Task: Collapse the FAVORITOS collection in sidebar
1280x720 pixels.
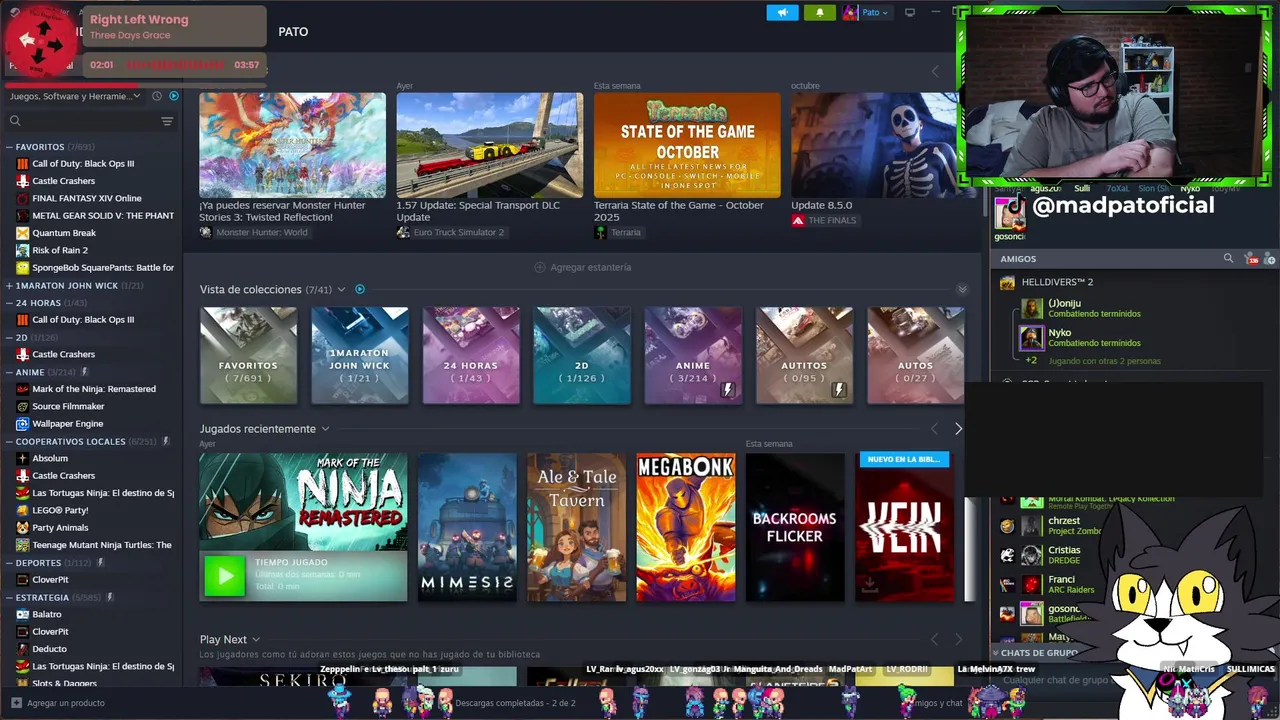Action: point(9,147)
